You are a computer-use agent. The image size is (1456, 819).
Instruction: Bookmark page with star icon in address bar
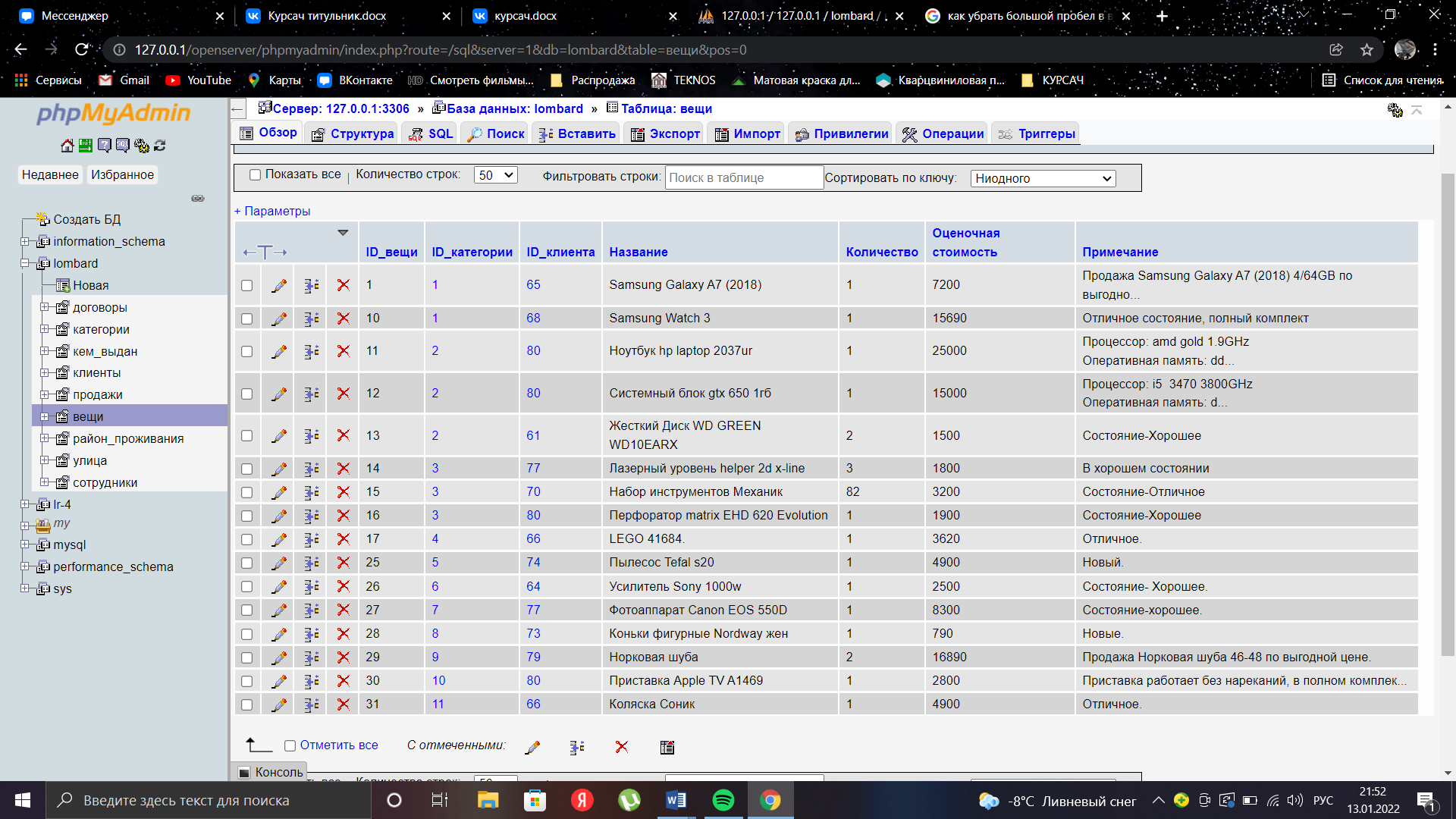[1367, 49]
